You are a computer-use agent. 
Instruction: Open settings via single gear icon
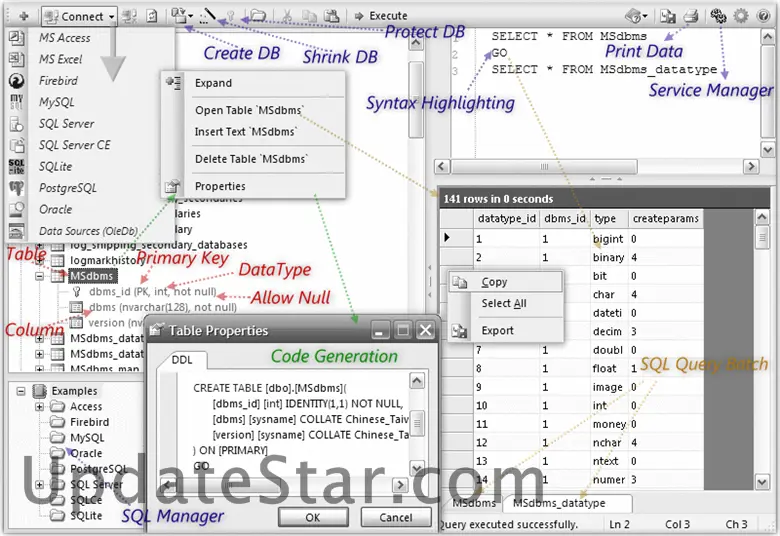[x=741, y=16]
